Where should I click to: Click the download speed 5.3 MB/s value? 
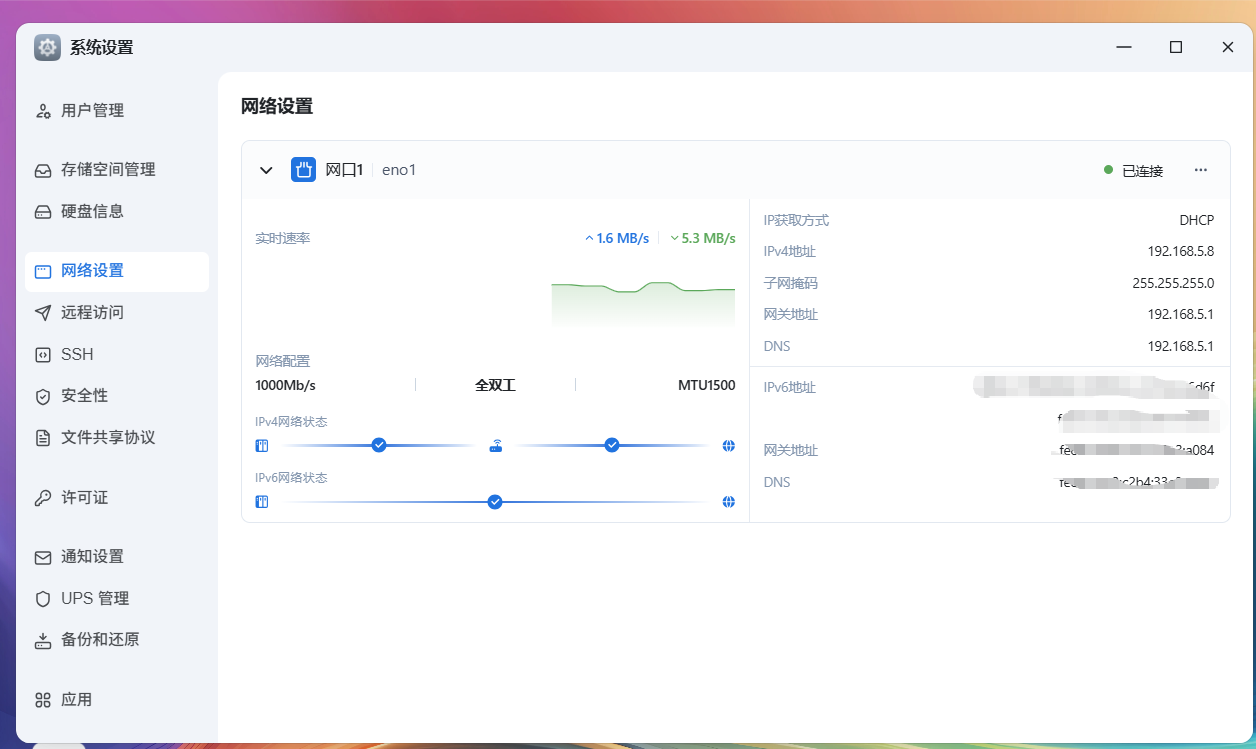tap(703, 238)
